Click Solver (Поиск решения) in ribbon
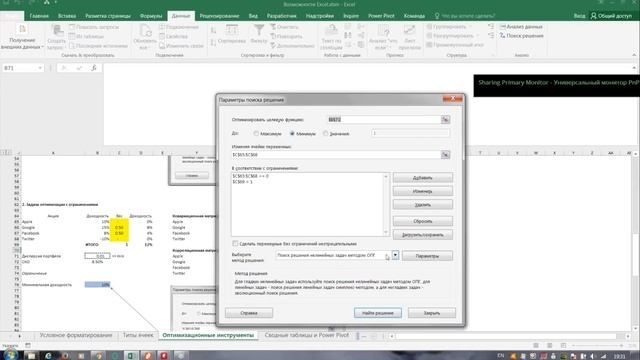This screenshot has width=640, height=360. click(x=521, y=36)
